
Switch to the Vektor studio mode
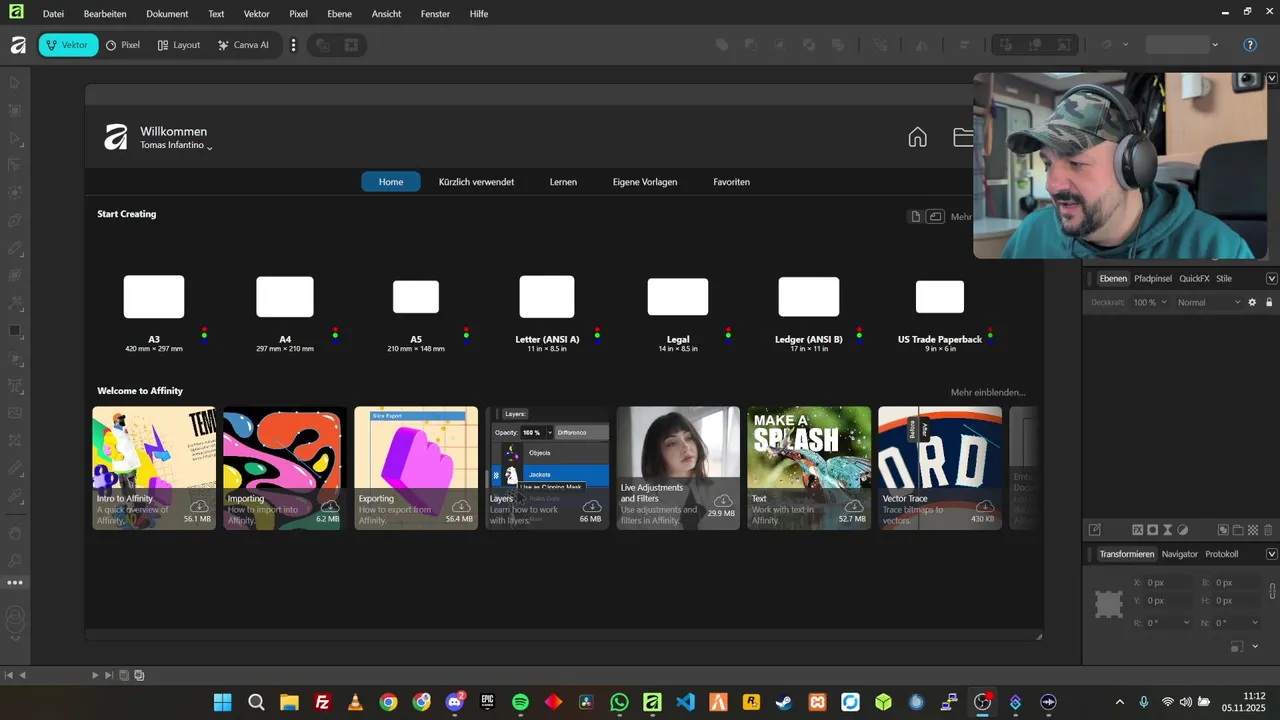click(x=68, y=45)
